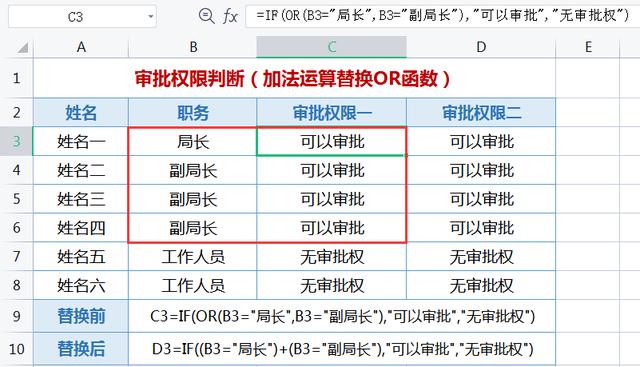
Task: Click the select-all corner triangle
Action: [23, 48]
